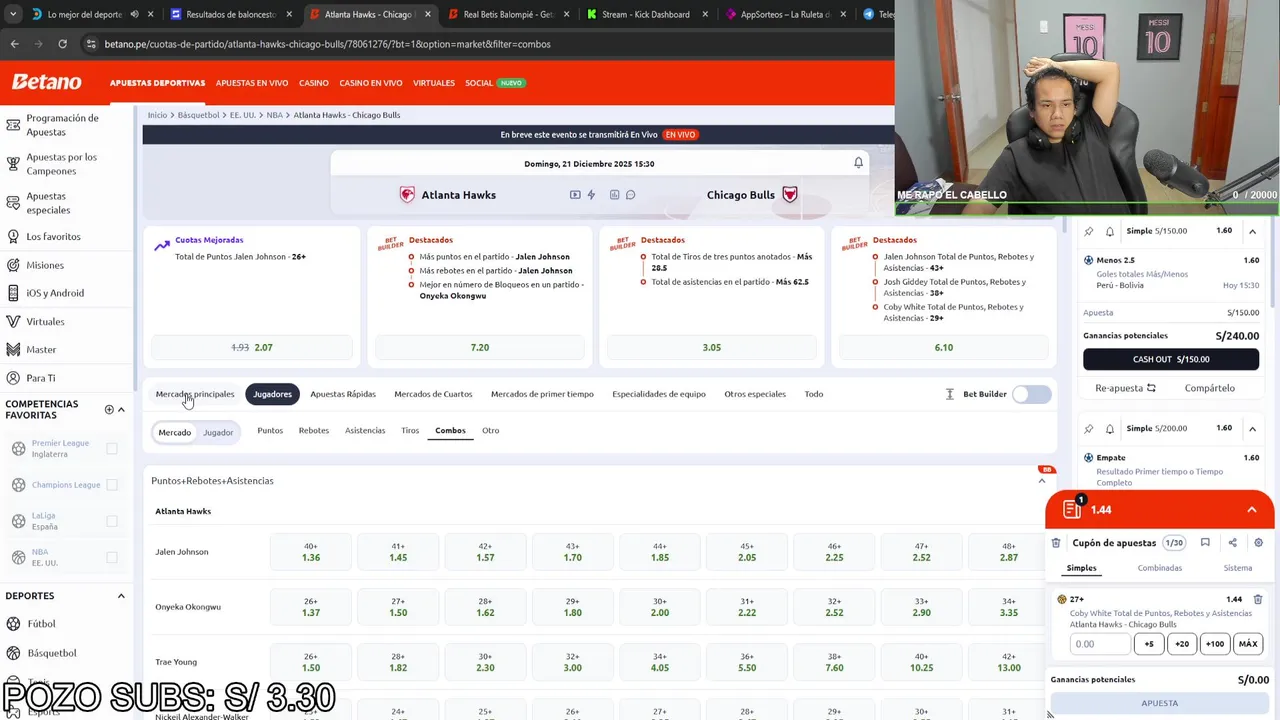
Task: Add favorite competition with plus icon
Action: [x=109, y=410]
